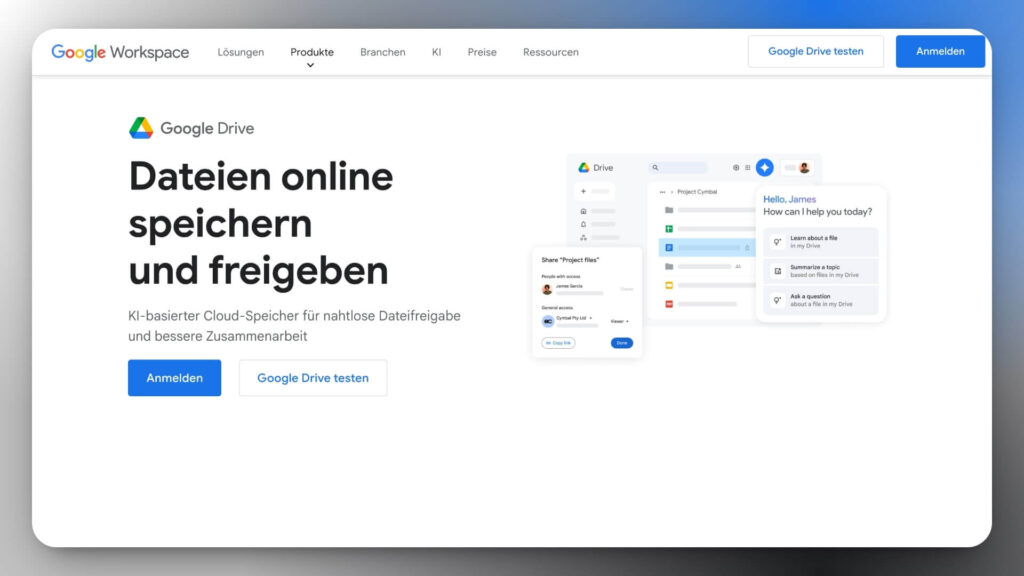The width and height of the screenshot is (1024, 576).
Task: Open the Ressourcen menu
Action: (x=551, y=52)
